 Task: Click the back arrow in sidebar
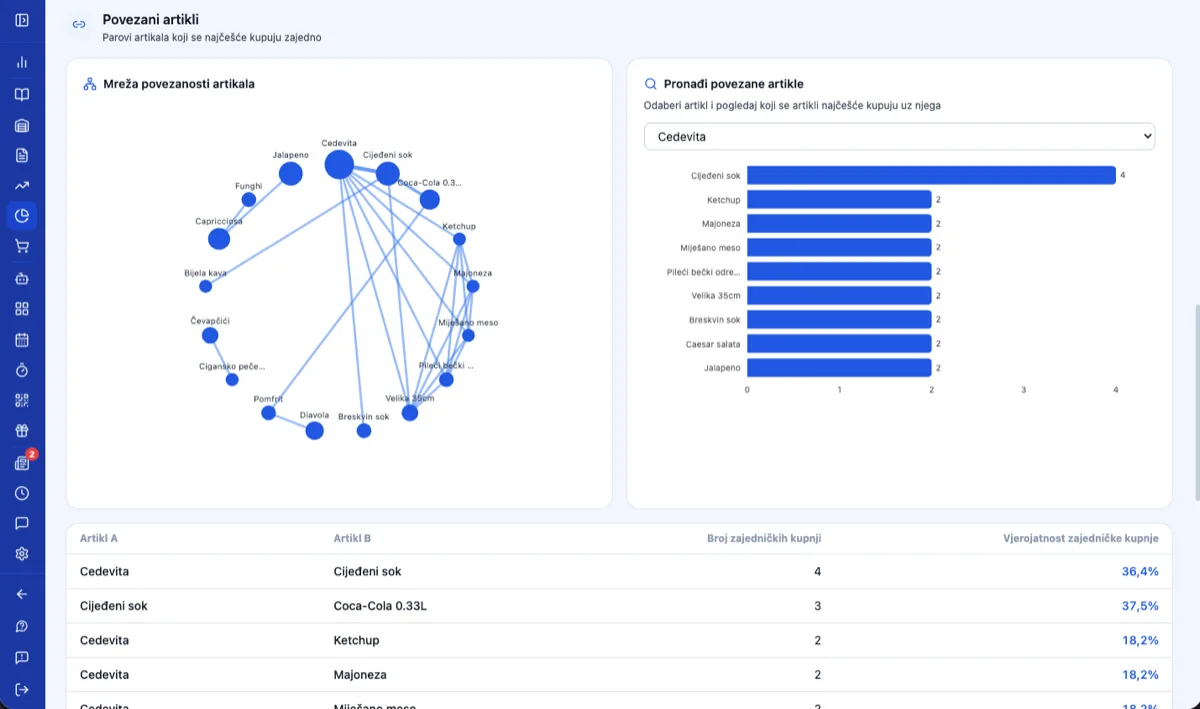[22, 594]
